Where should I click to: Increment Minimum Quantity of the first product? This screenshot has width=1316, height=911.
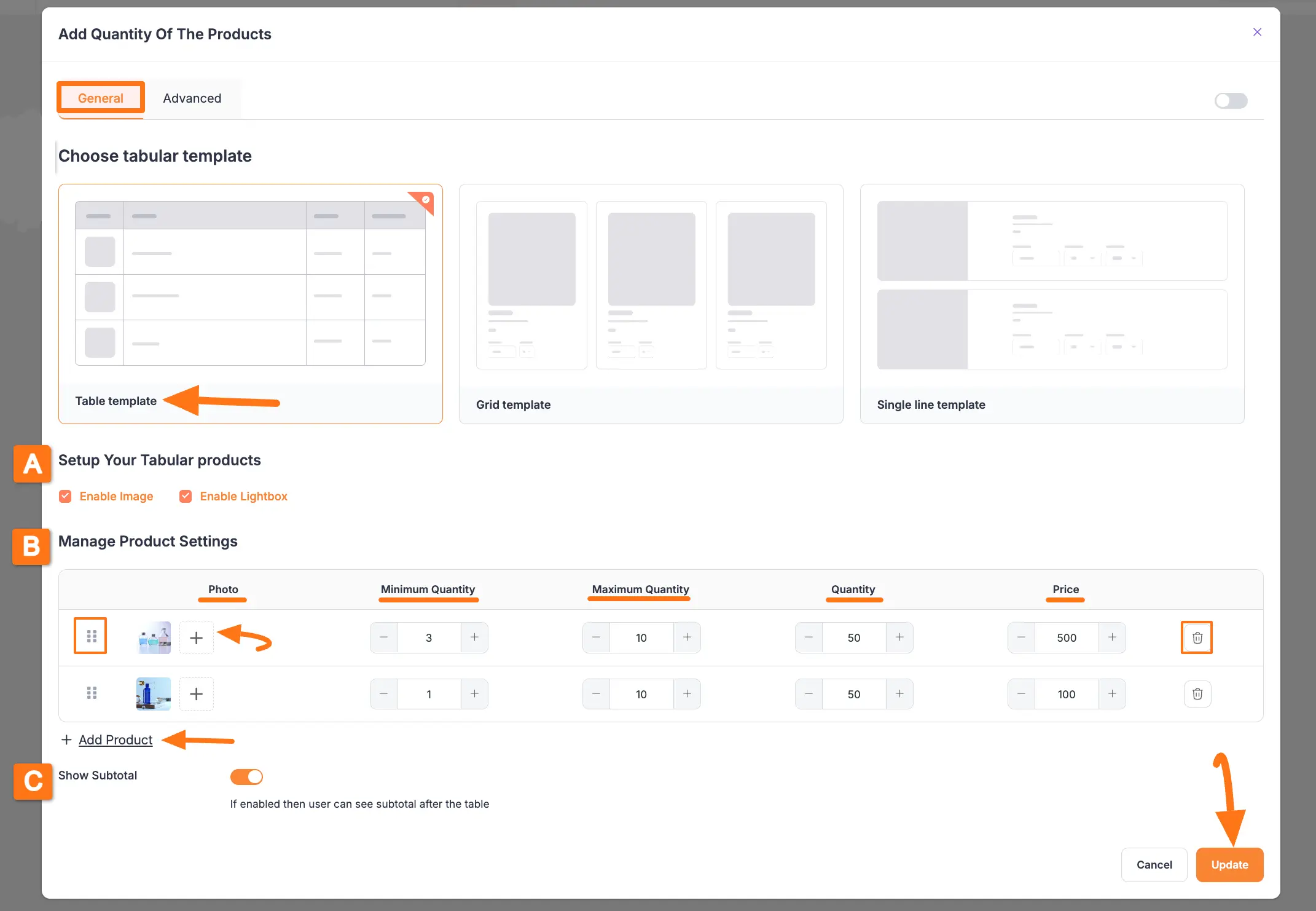[x=474, y=637]
